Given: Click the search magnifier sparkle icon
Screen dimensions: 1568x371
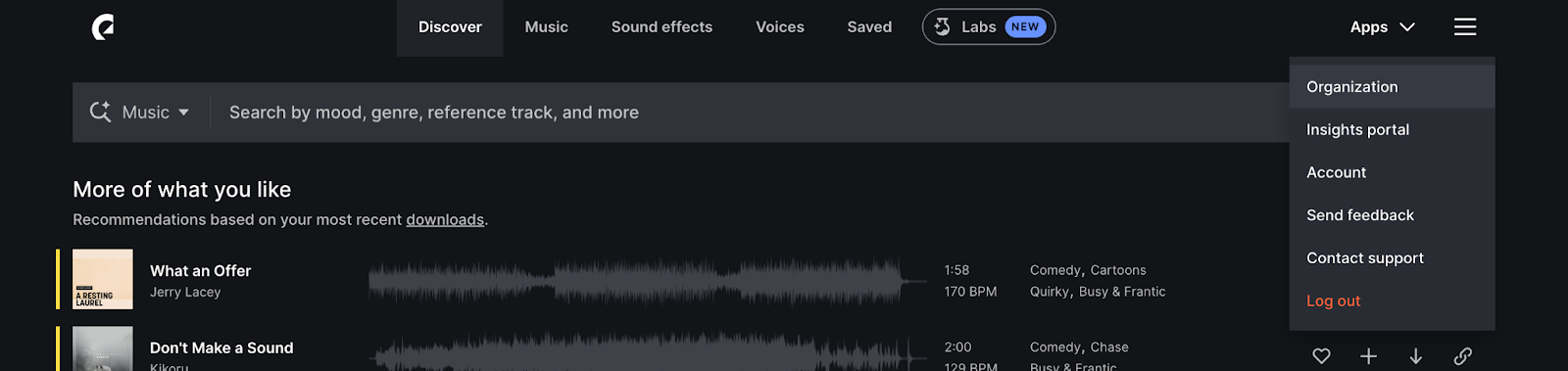Looking at the screenshot, I should 100,112.
